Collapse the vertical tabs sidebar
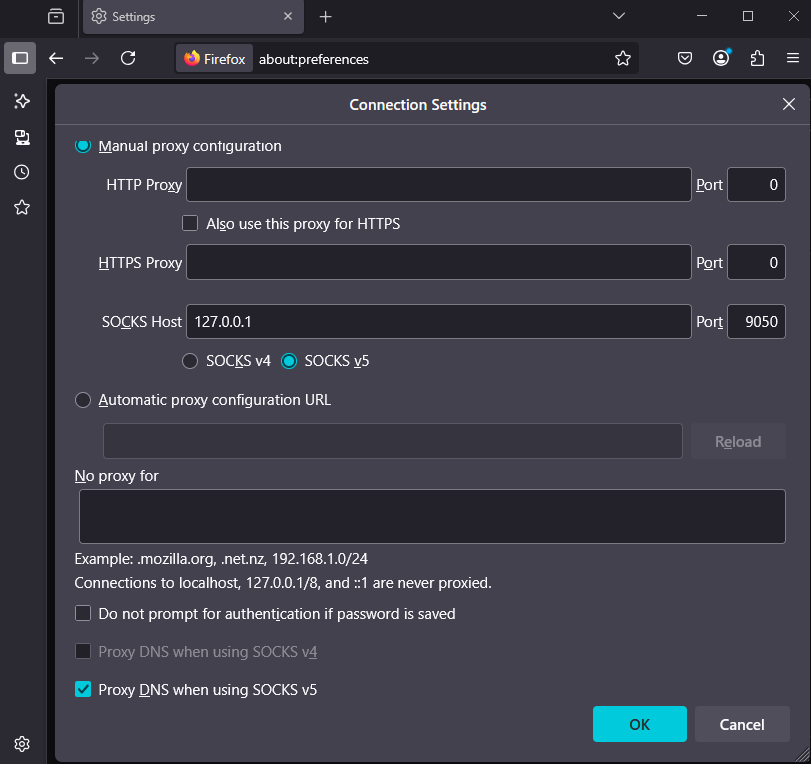Screen dimensions: 811x764 [x=20, y=58]
